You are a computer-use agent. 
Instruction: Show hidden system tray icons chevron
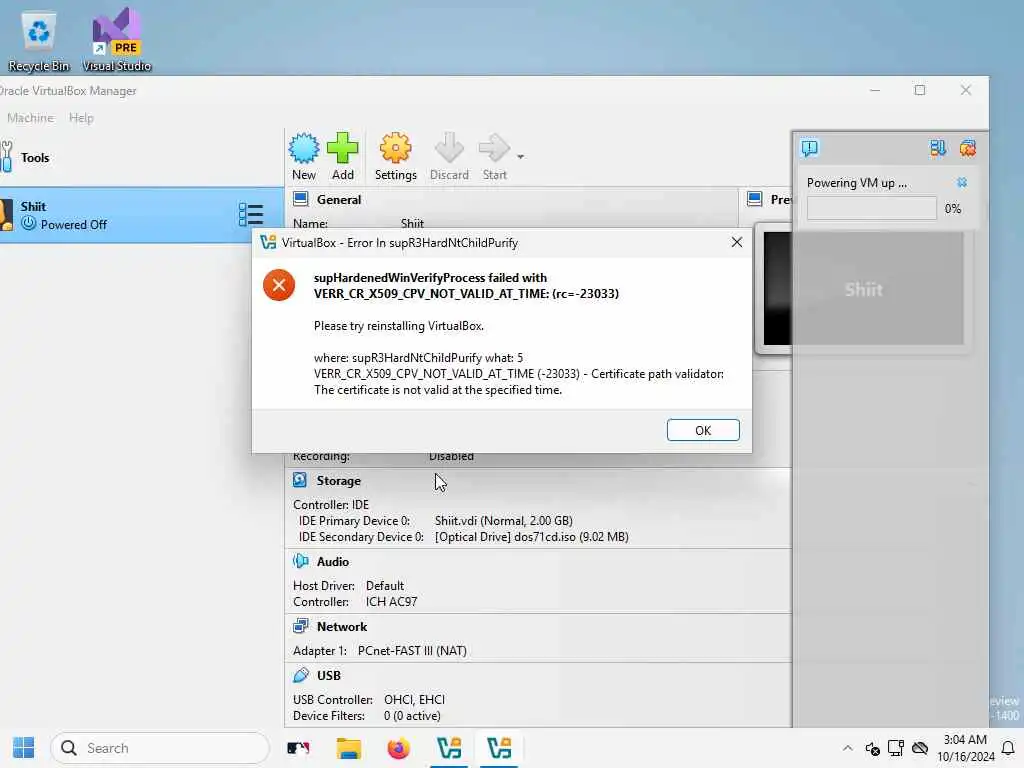[847, 748]
